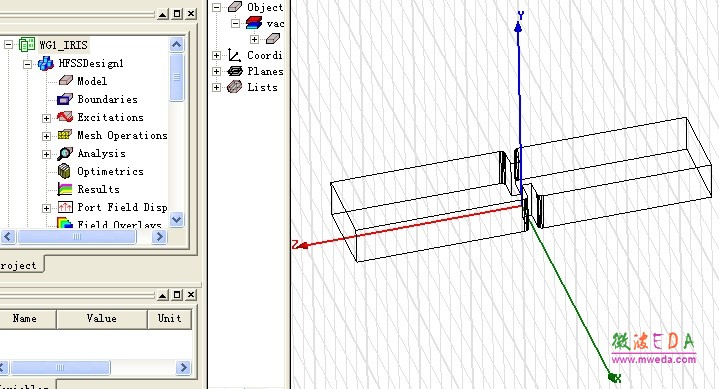This screenshot has width=719, height=389.
Task: Click the Optimetrics icon
Action: click(x=65, y=171)
